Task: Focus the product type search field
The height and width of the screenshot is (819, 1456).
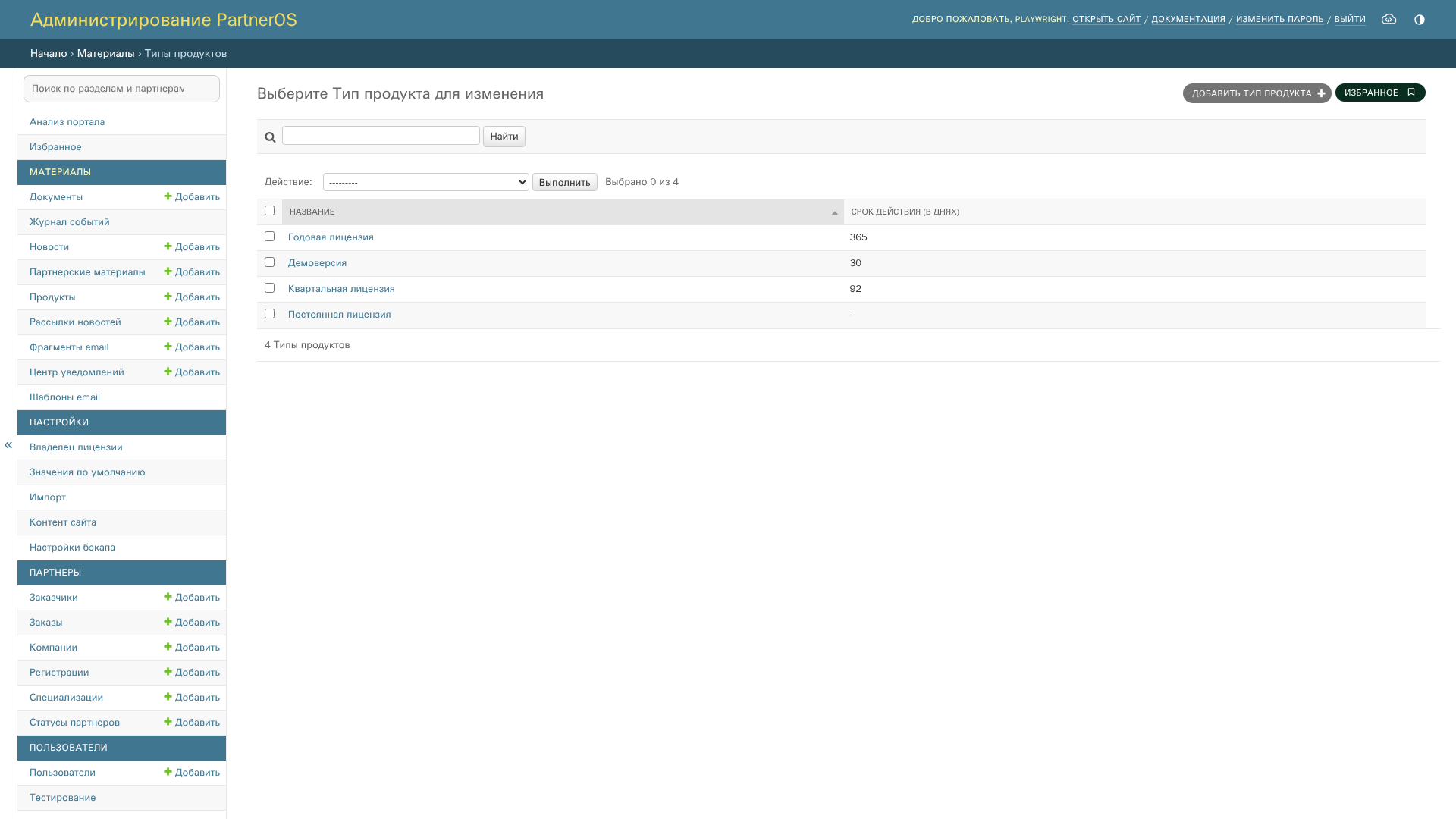Action: click(381, 136)
